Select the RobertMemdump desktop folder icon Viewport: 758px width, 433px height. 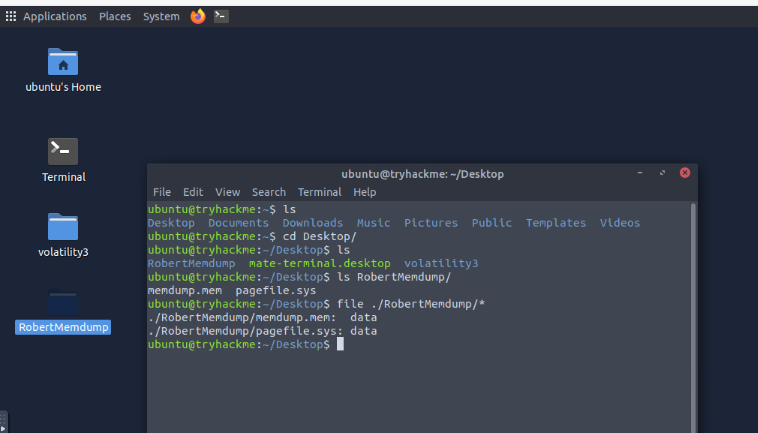click(63, 302)
